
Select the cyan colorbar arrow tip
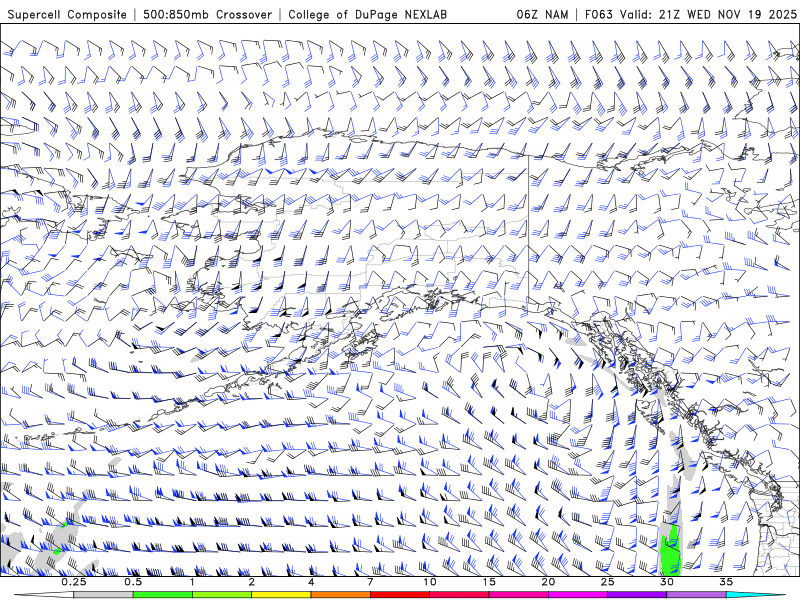pyautogui.click(x=755, y=595)
